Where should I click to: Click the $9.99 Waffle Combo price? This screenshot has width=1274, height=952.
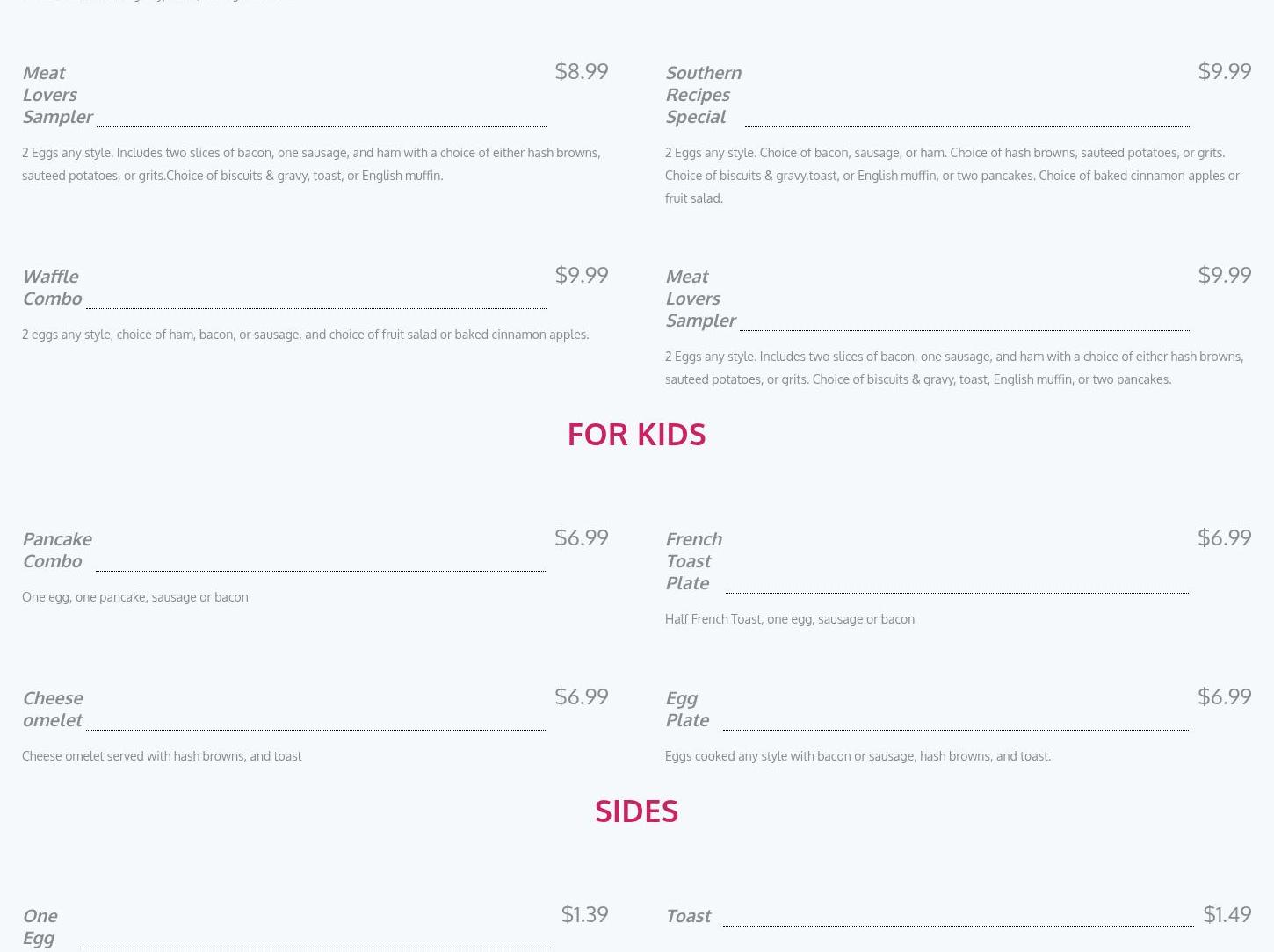(x=582, y=275)
